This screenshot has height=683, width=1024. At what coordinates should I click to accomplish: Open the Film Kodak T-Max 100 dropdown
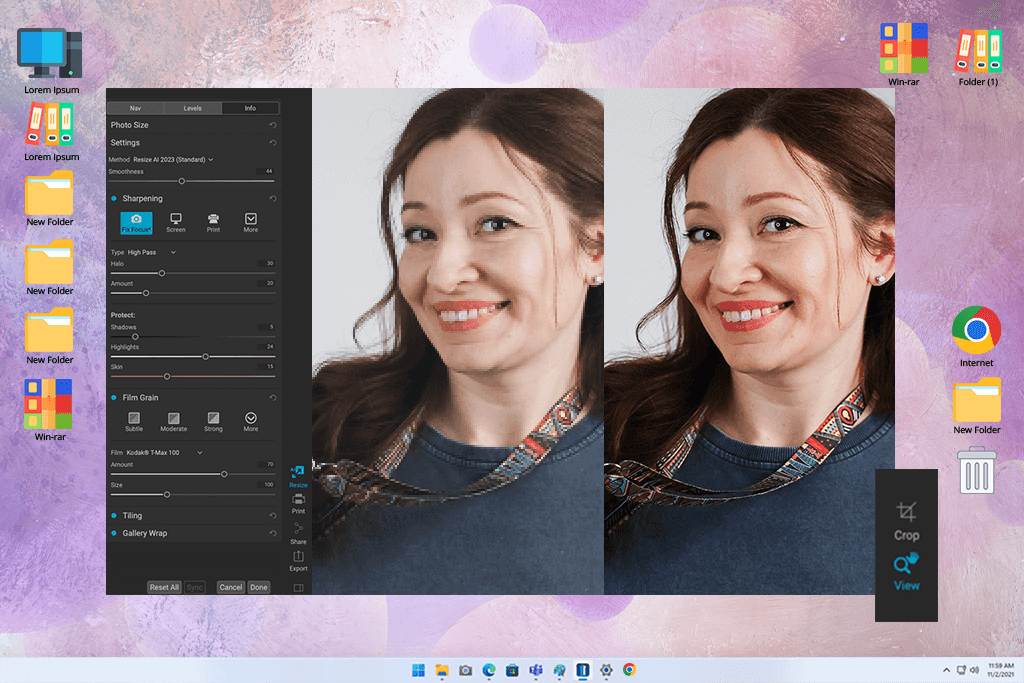pyautogui.click(x=164, y=453)
